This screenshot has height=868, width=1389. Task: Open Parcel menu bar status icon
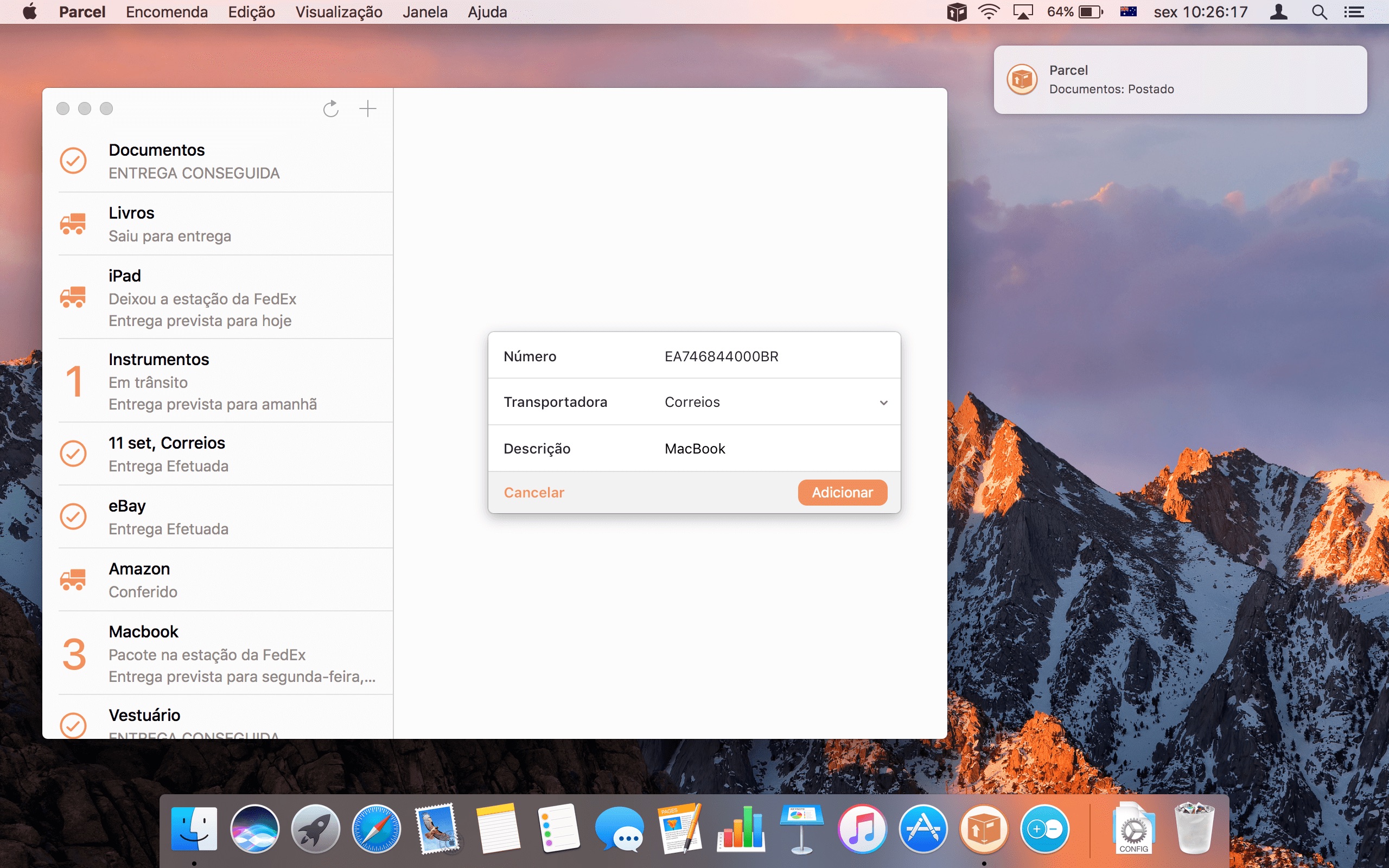(x=957, y=12)
